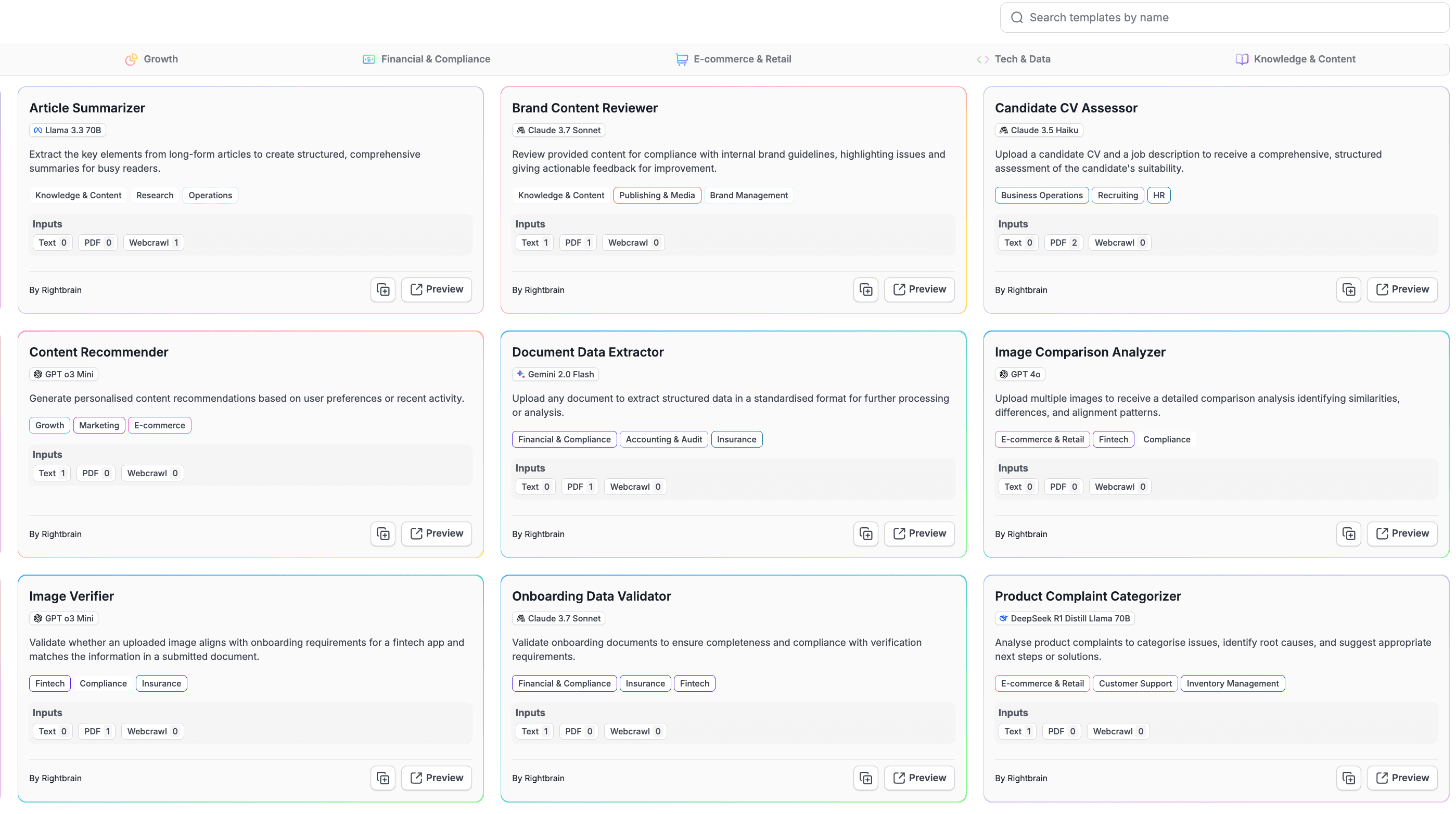Screen dimensions: 1456x814
Task: Switch to the Growth category tab
Action: tap(151, 59)
